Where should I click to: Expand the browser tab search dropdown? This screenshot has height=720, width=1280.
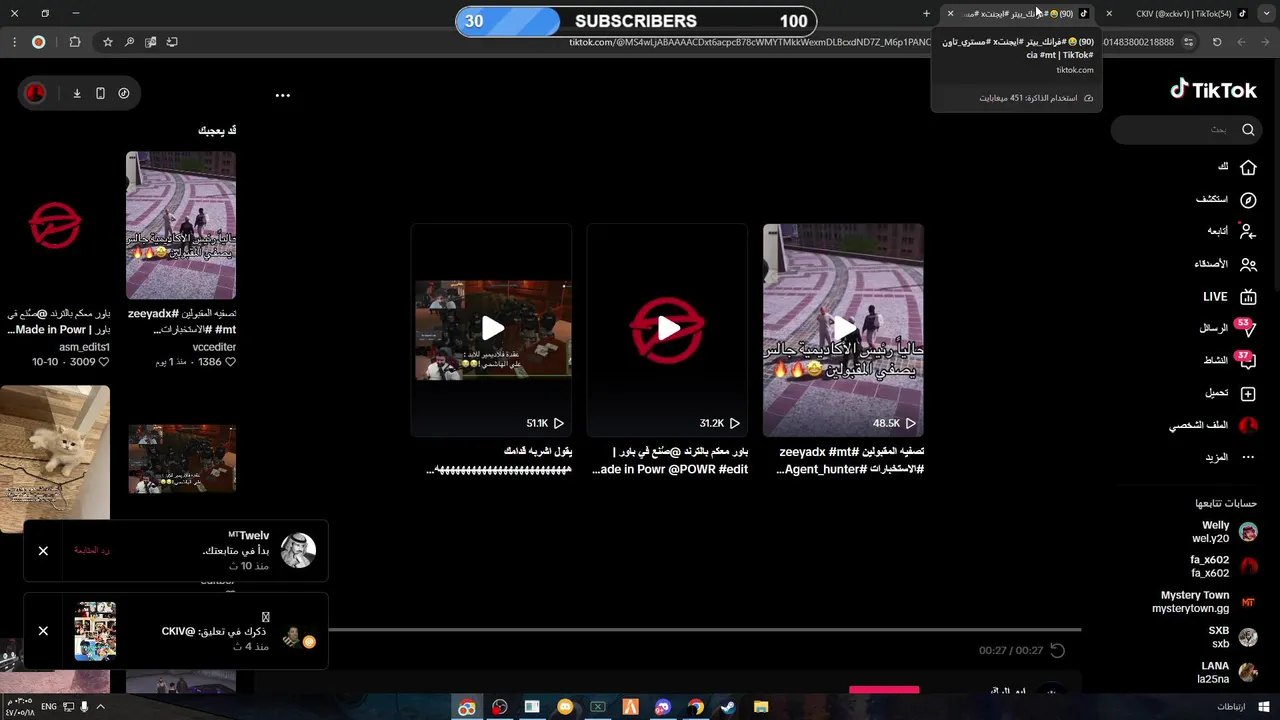[1266, 13]
